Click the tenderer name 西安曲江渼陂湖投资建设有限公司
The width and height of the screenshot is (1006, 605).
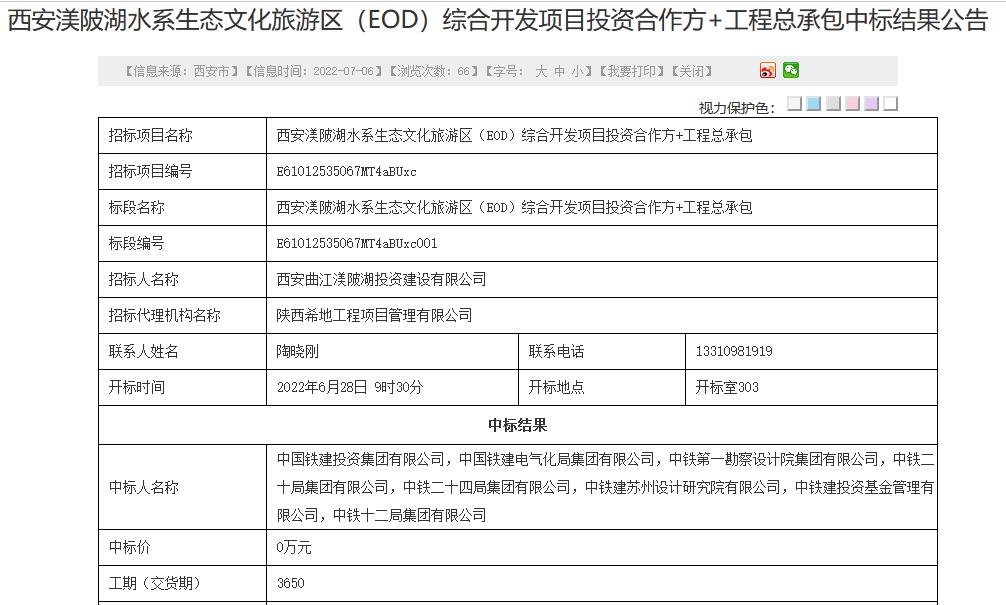381,280
